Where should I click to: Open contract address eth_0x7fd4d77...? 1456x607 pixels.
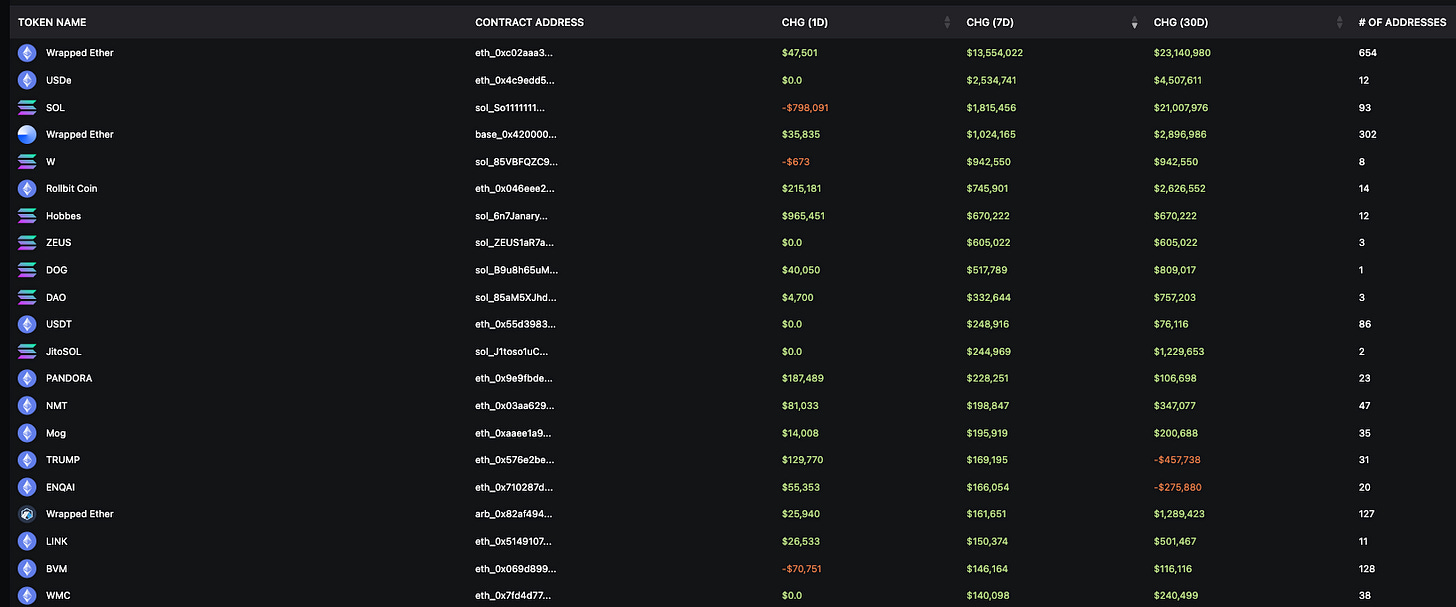[514, 595]
